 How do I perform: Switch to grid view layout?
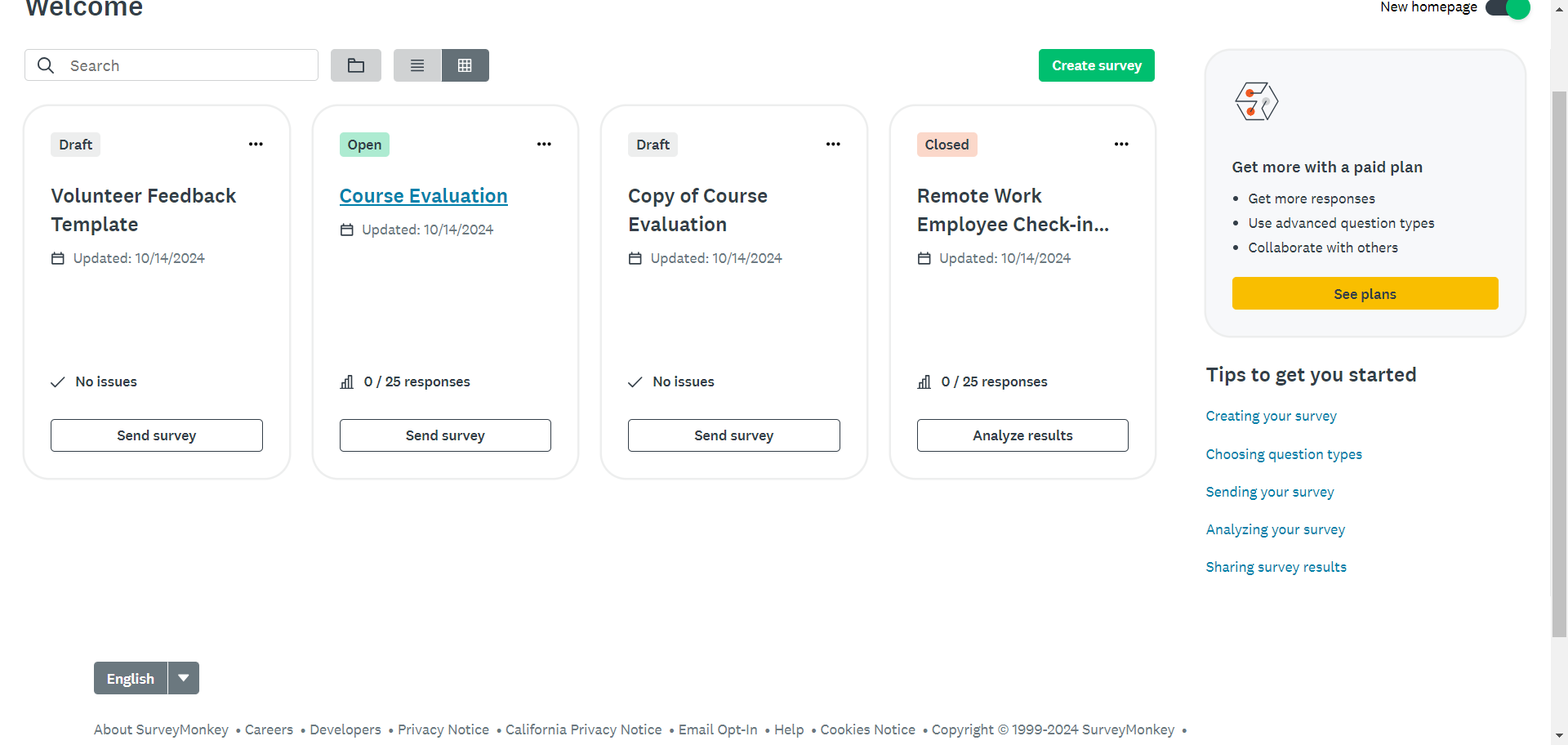(465, 65)
